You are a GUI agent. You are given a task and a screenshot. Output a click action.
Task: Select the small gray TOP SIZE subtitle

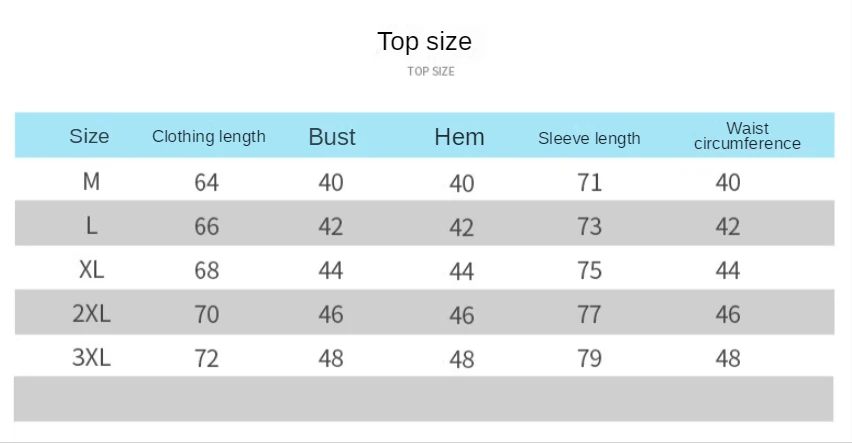click(431, 71)
